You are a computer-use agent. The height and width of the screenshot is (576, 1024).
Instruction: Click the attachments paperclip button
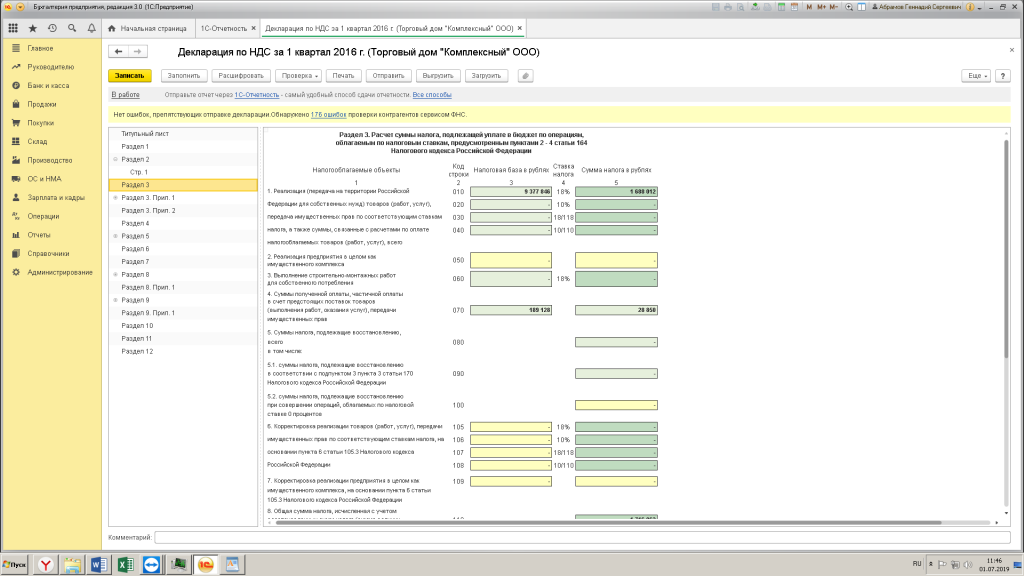[525, 76]
